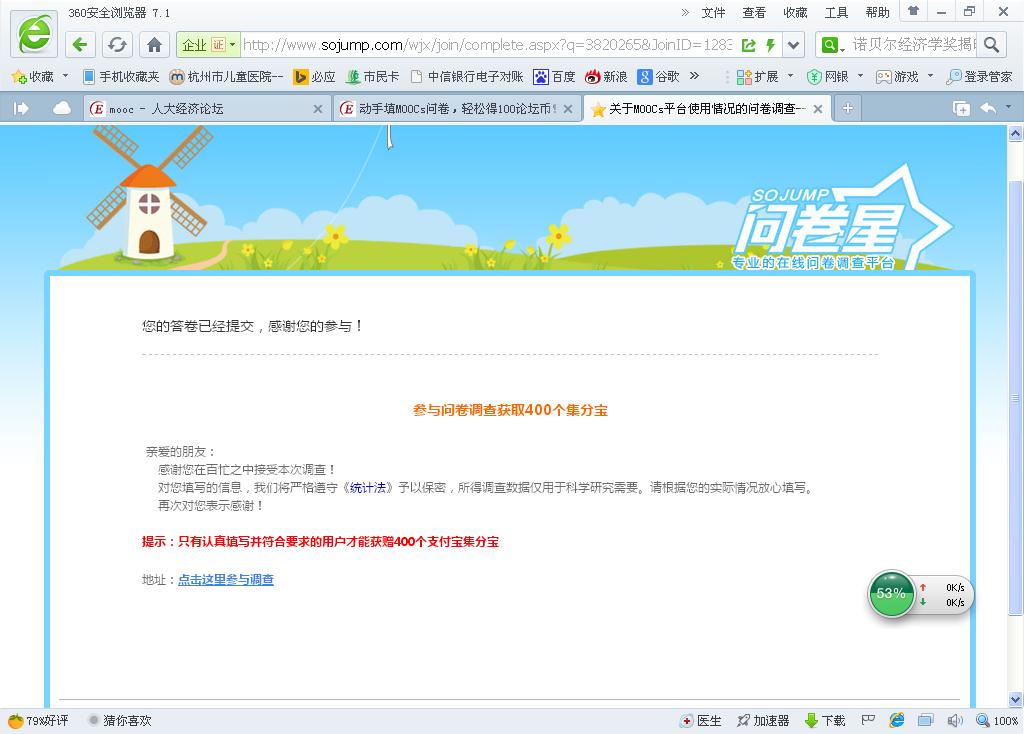Click 登录管家 login manager
This screenshot has height=734, width=1024.
979,77
